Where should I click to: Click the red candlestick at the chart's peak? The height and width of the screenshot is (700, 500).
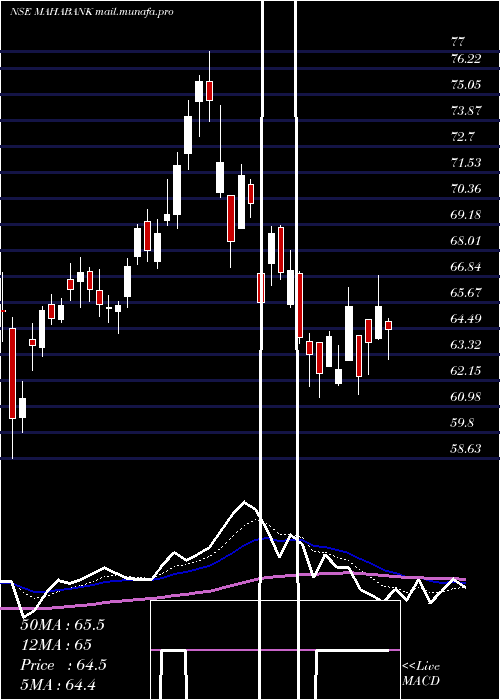209,91
